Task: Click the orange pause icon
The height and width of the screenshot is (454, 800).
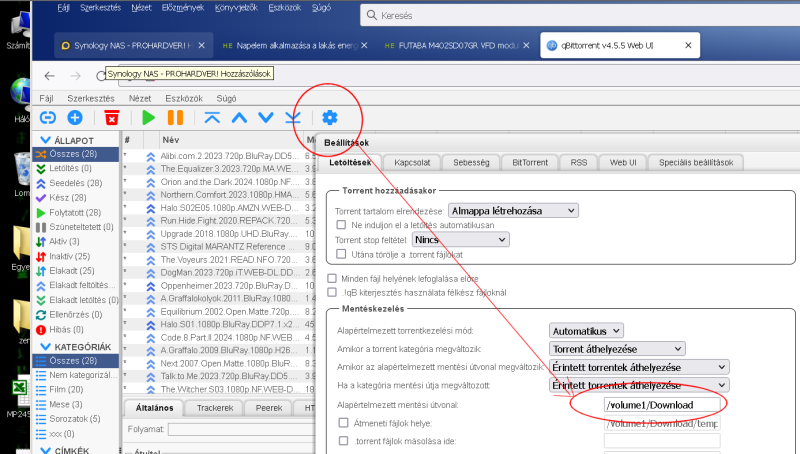Action: tap(176, 118)
